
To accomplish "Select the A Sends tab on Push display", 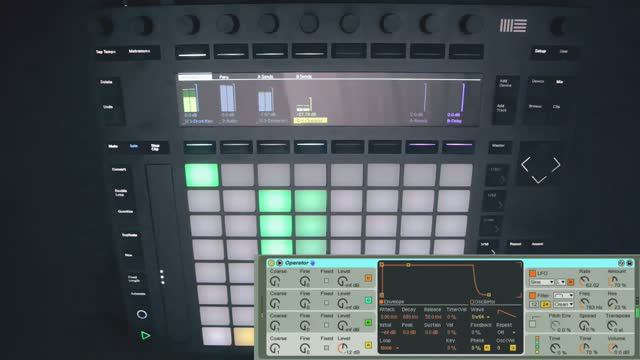I will pos(265,77).
